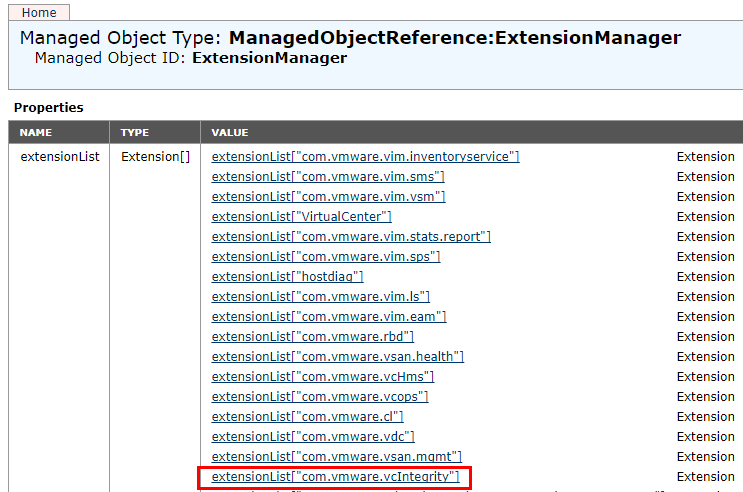
Task: Open the Home tab
Action: coord(39,12)
